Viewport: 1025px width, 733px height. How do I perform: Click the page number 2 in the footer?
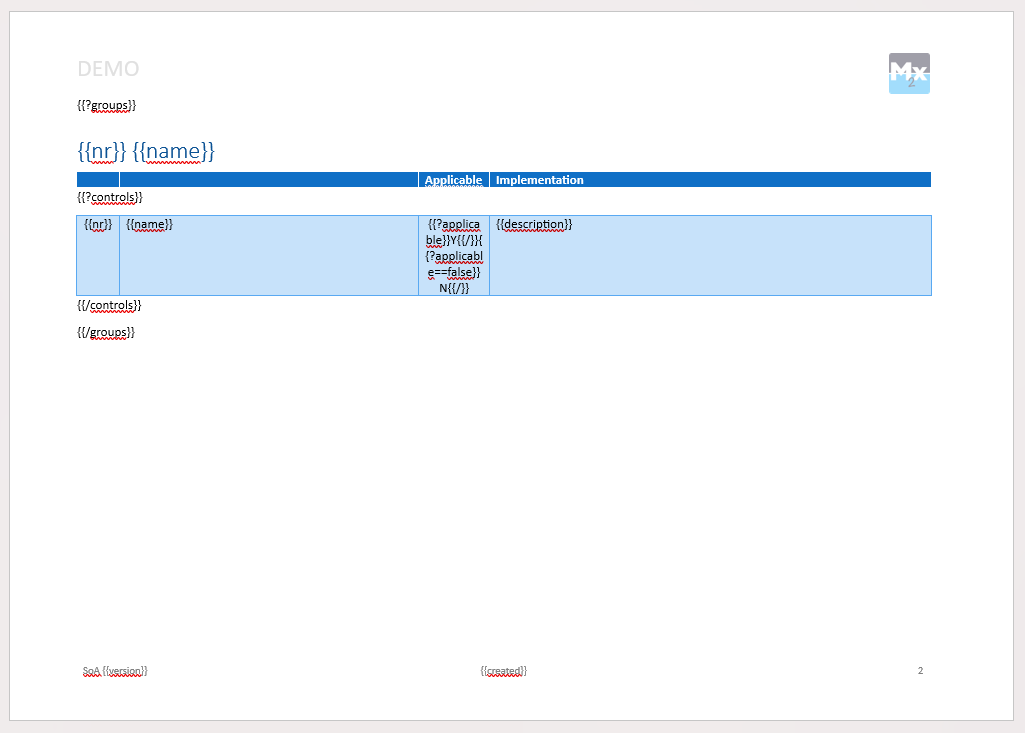click(x=920, y=670)
